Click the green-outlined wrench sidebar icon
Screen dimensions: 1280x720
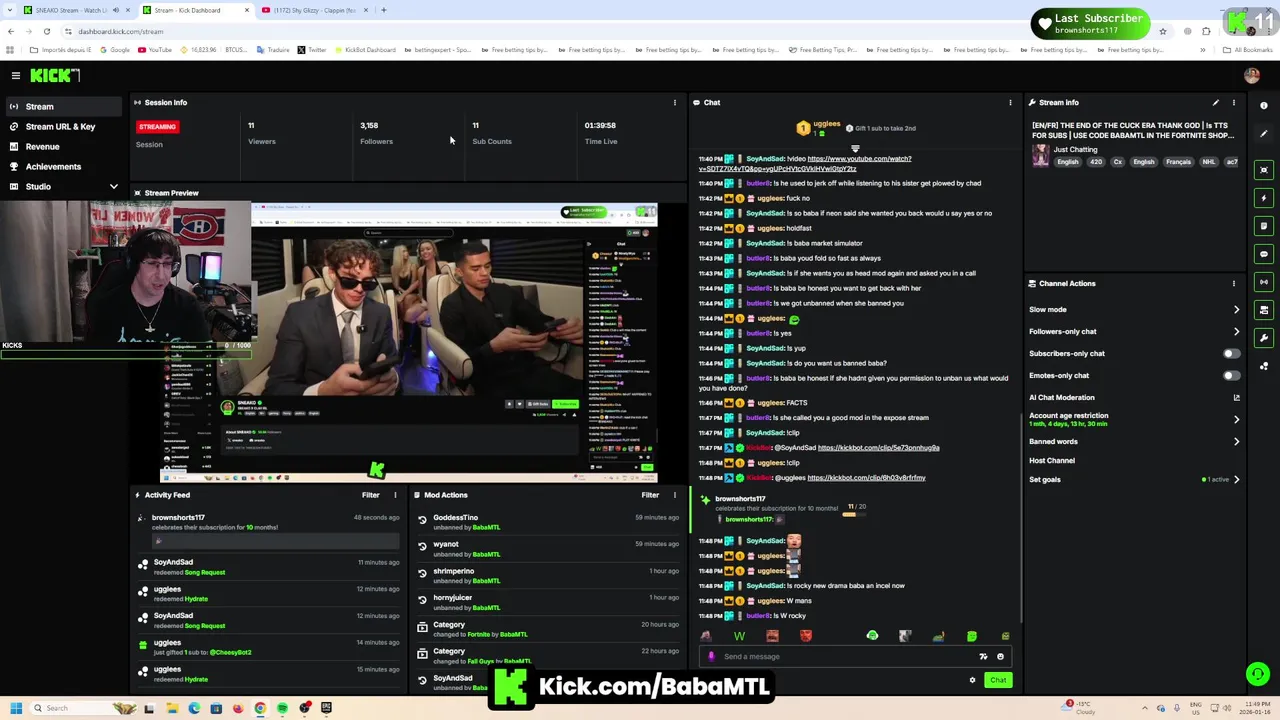(x=1264, y=338)
